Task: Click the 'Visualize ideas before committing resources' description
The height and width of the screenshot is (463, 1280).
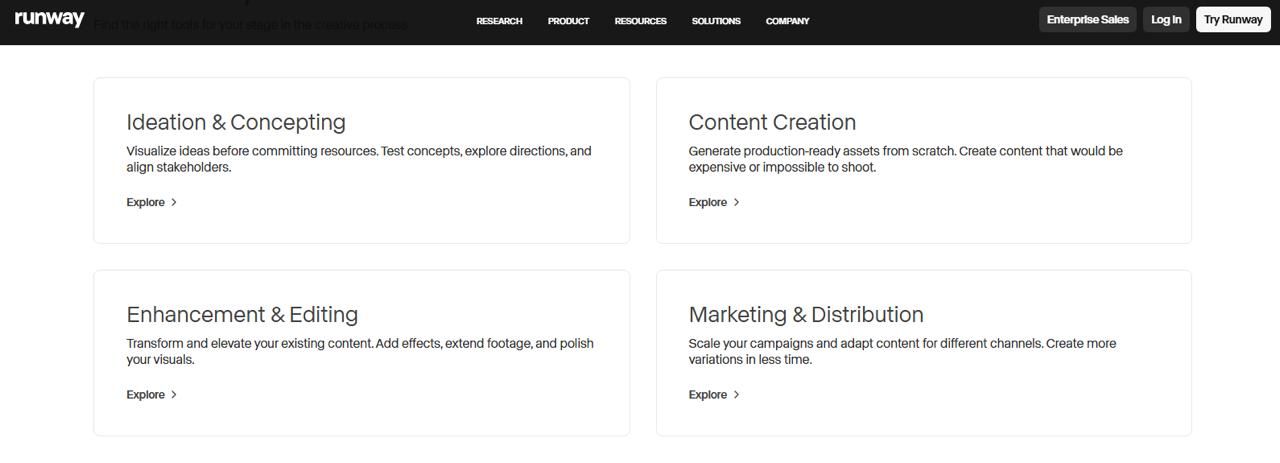Action: (359, 159)
